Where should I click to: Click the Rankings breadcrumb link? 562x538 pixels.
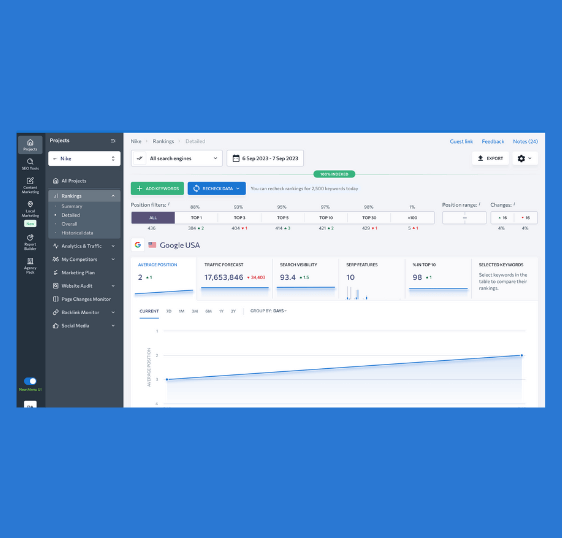coord(163,141)
